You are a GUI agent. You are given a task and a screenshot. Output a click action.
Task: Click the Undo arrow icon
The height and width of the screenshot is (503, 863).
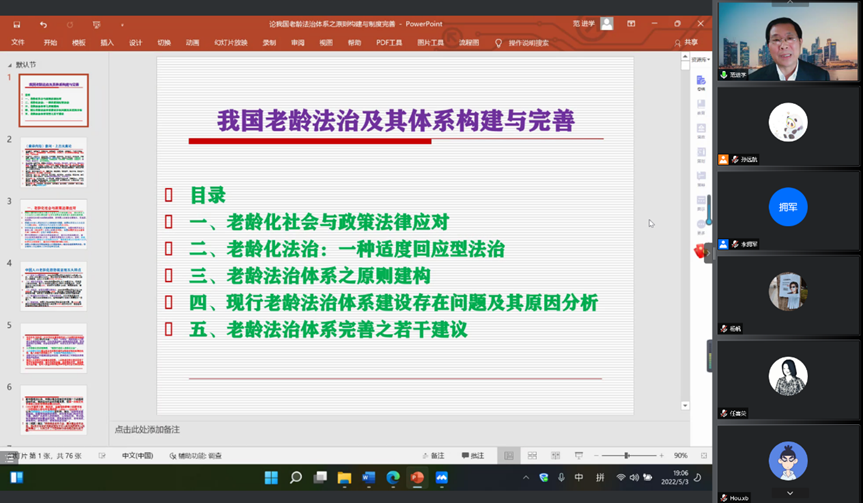coord(44,23)
